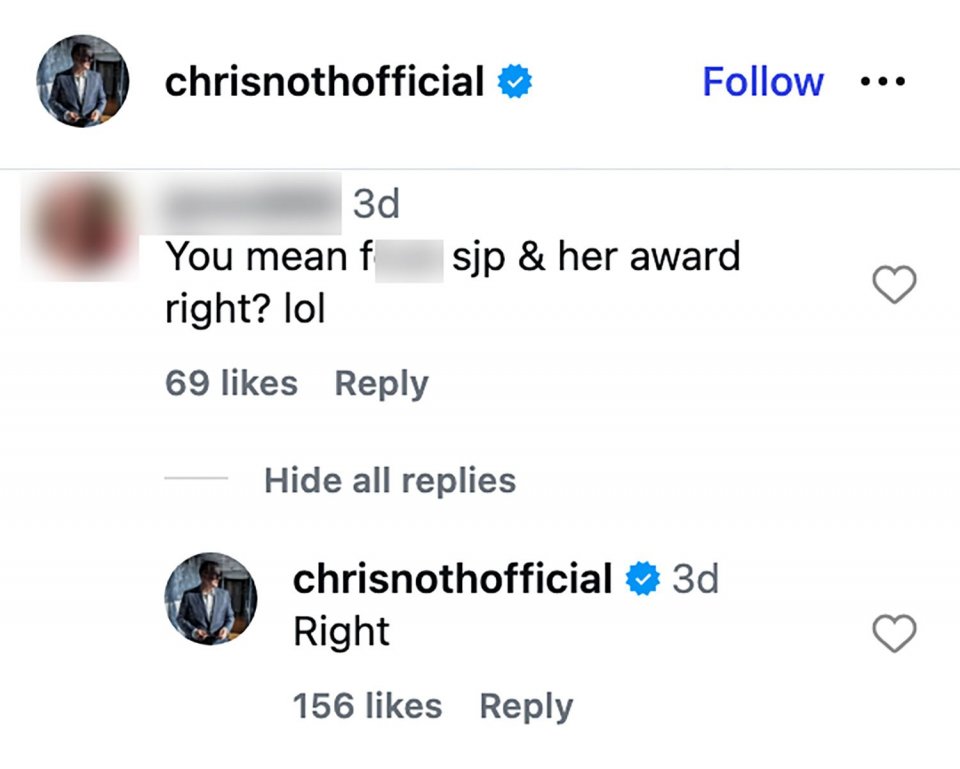The width and height of the screenshot is (960, 769).
Task: View the 69 likes on the first comment
Action: pyautogui.click(x=230, y=383)
